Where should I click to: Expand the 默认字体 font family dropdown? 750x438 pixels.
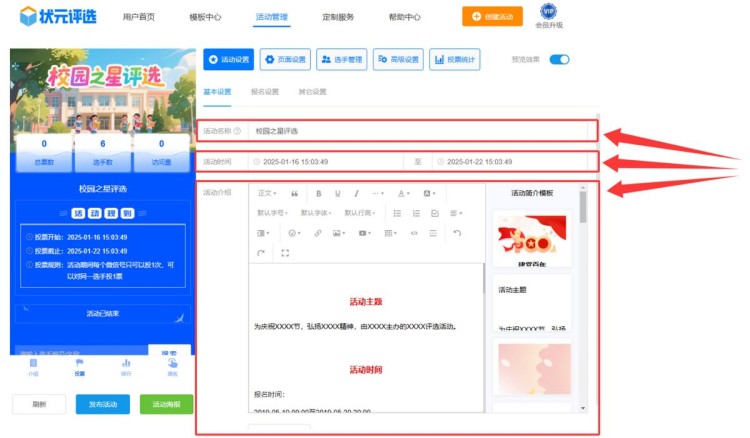click(x=317, y=213)
